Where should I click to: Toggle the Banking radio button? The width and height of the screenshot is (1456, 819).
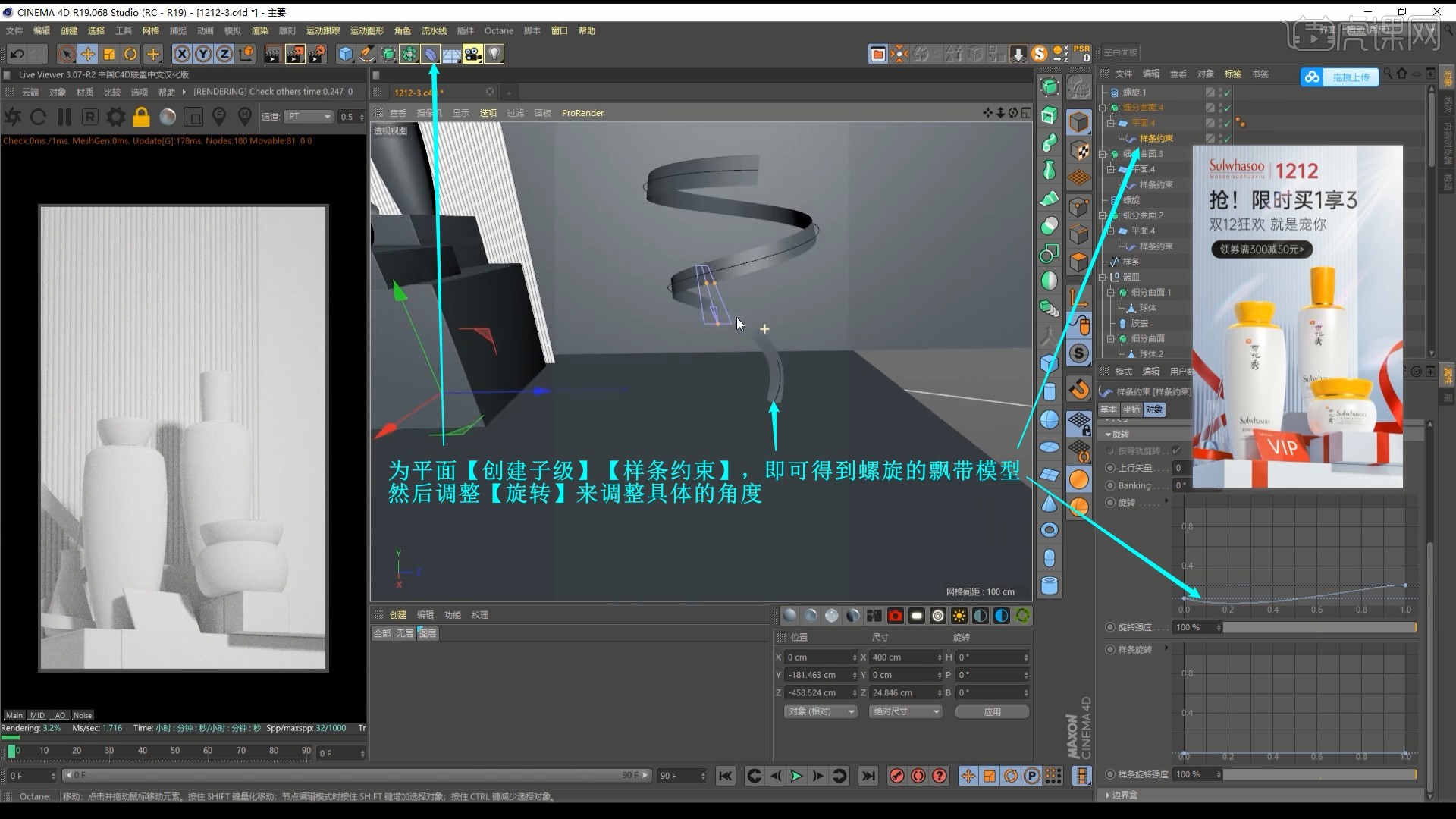pos(1110,485)
